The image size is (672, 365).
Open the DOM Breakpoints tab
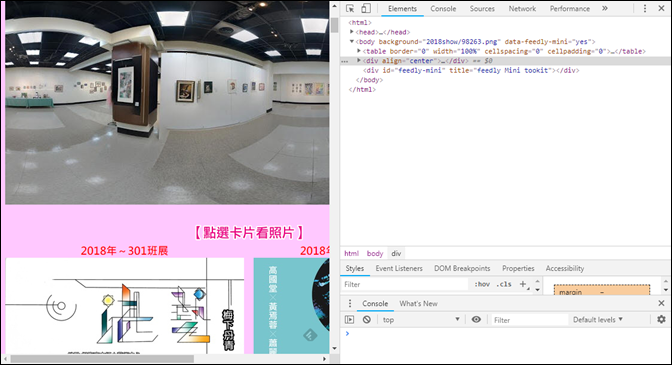pyautogui.click(x=462, y=268)
